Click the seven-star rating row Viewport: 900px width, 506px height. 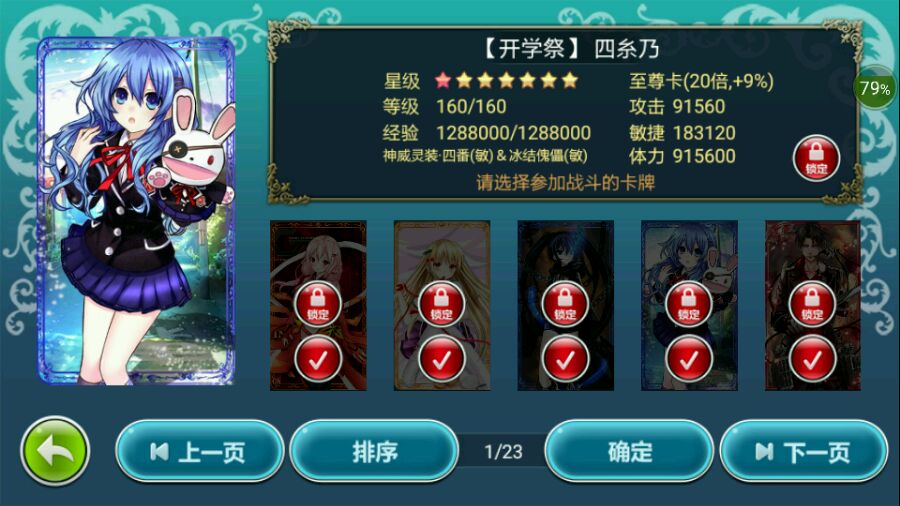click(506, 80)
